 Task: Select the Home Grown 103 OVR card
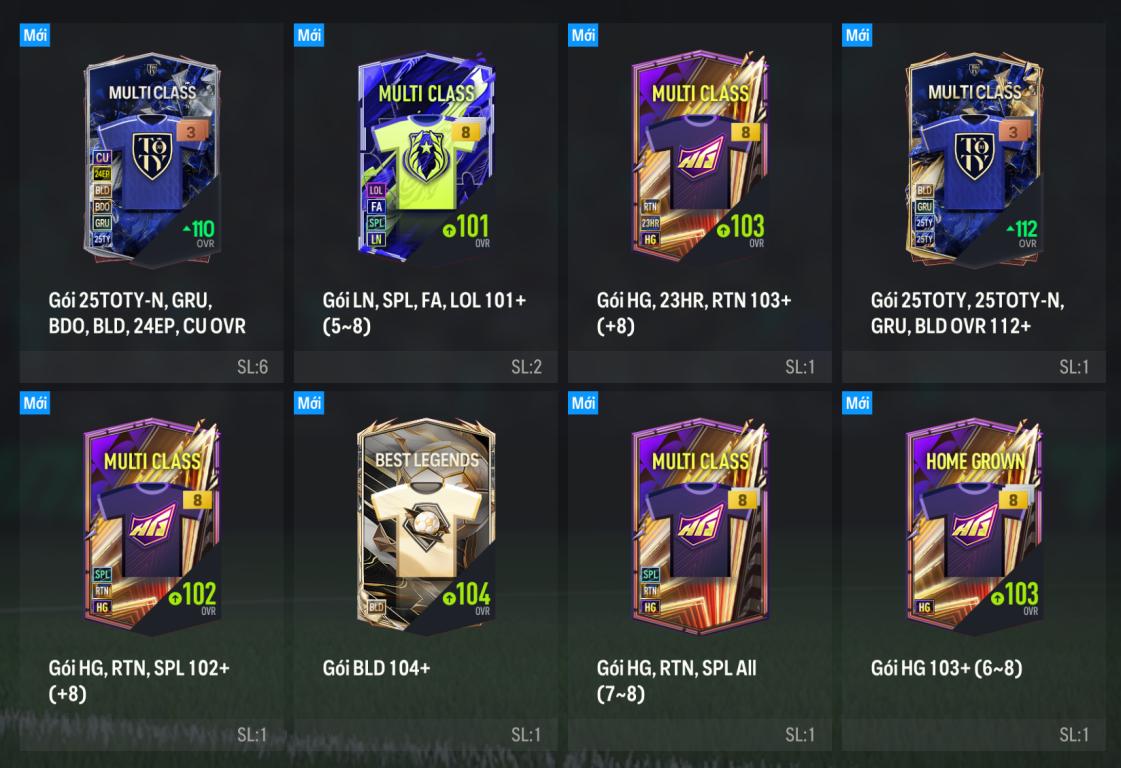click(x=974, y=526)
